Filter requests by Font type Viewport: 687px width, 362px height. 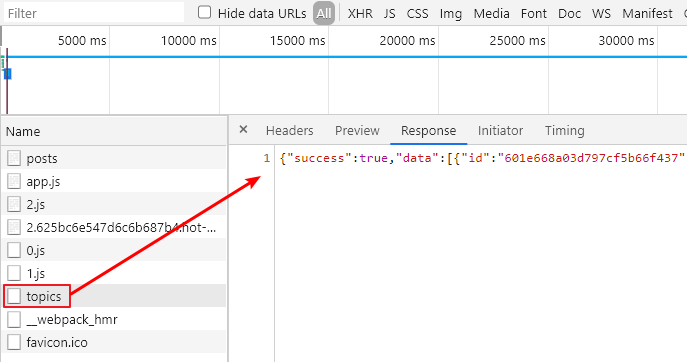(x=534, y=13)
